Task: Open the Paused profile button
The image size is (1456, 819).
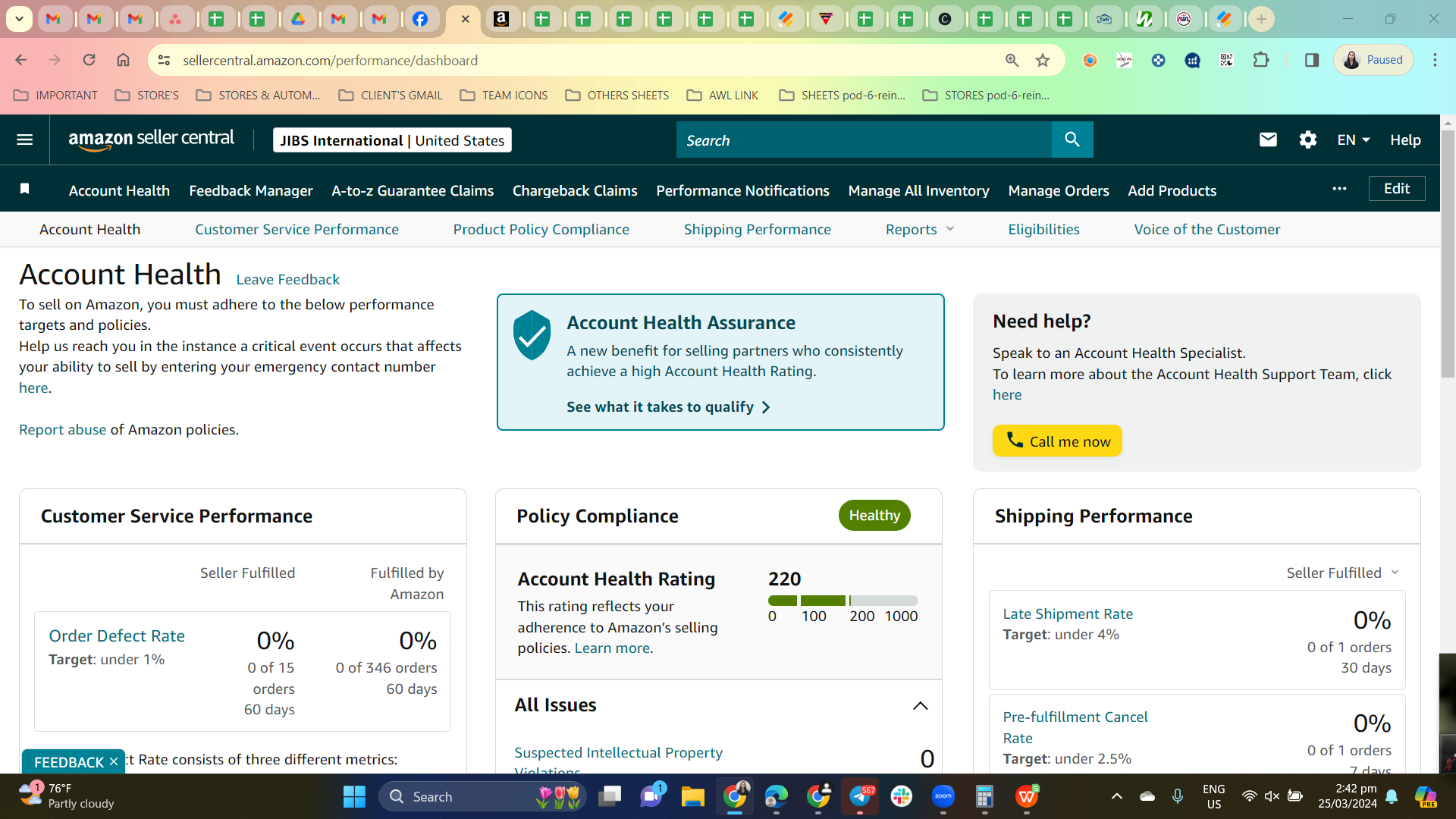Action: 1373,60
